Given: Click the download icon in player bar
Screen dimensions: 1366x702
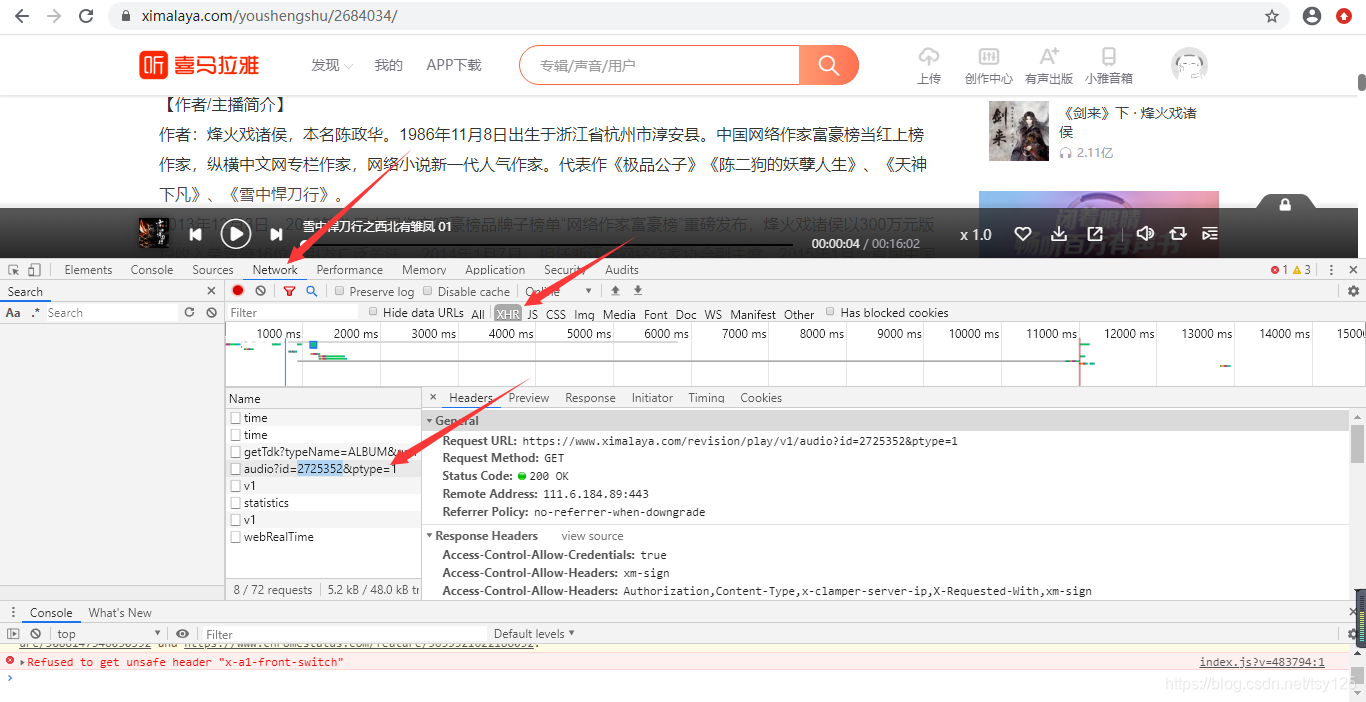Looking at the screenshot, I should tap(1060, 234).
